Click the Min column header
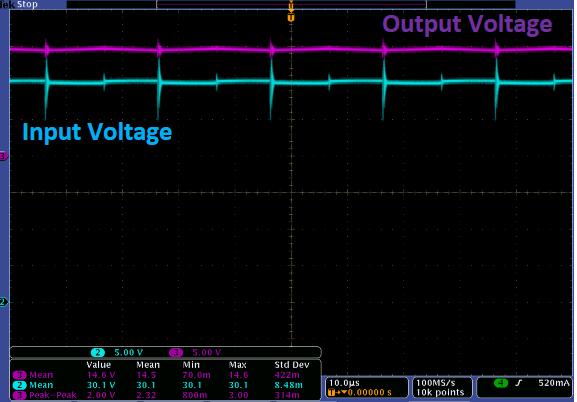Viewport: 577px width, 402px height. pyautogui.click(x=191, y=365)
